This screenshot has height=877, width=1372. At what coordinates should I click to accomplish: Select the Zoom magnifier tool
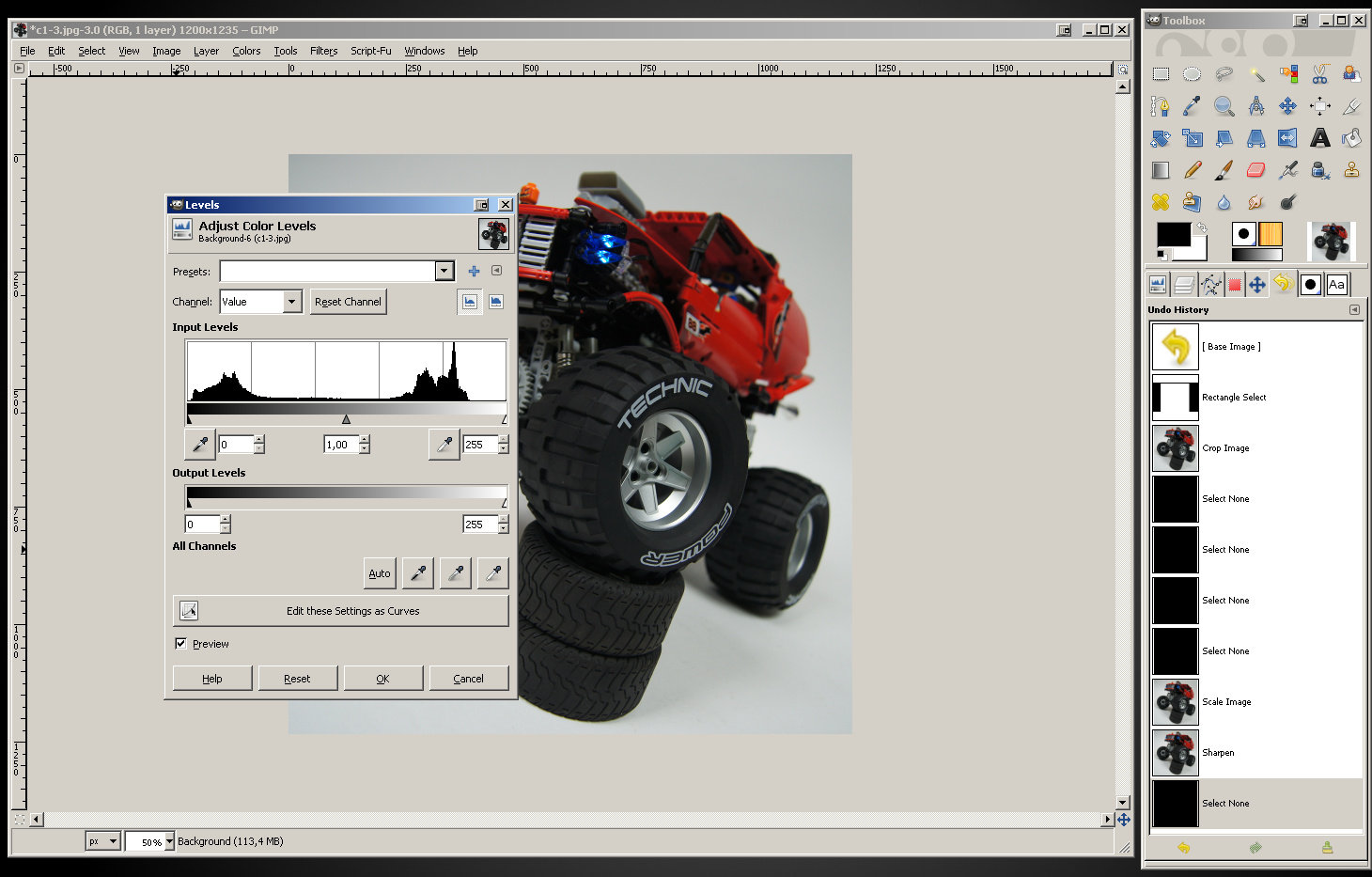click(x=1224, y=106)
